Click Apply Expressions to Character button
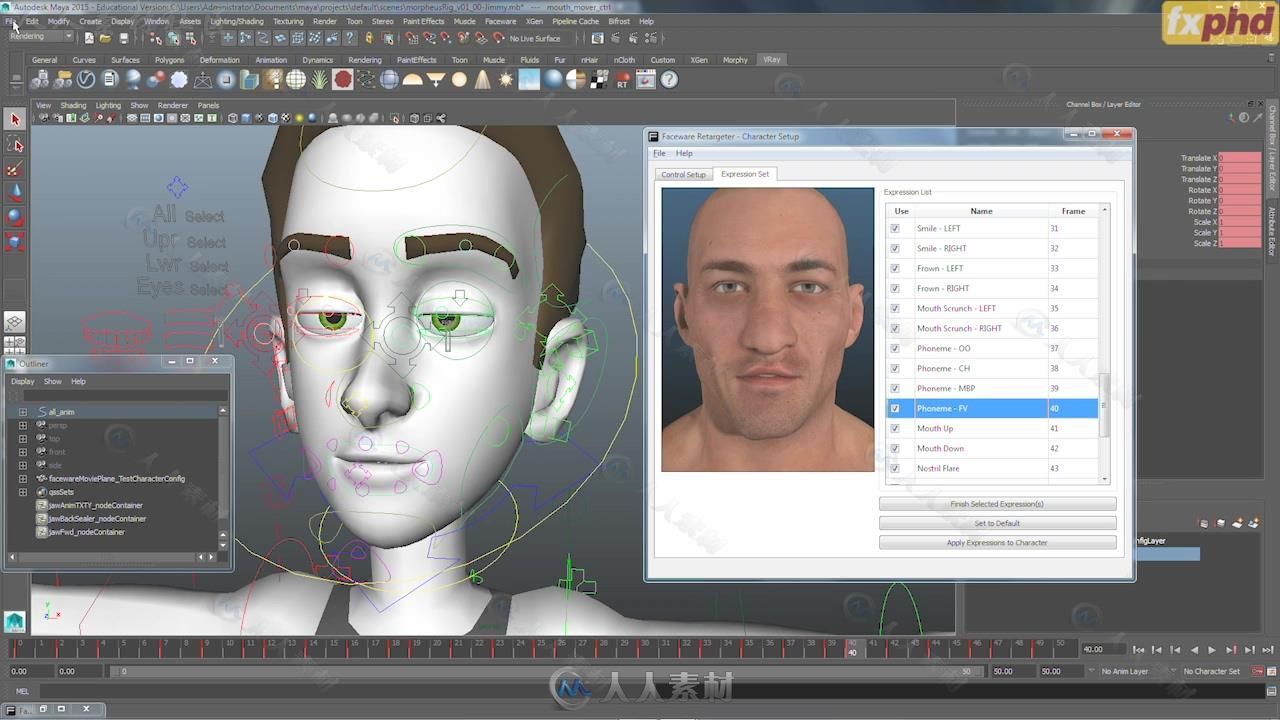This screenshot has height=720, width=1280. tap(997, 543)
